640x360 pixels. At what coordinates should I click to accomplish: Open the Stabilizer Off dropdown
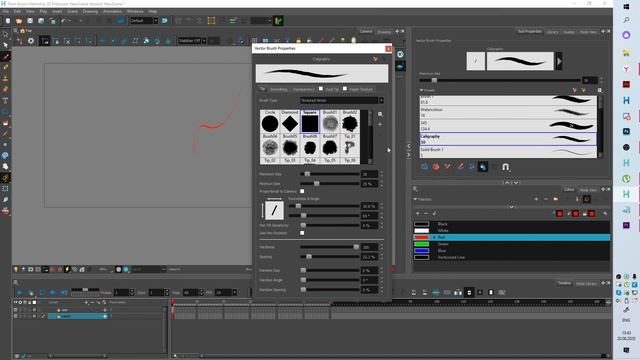point(192,41)
